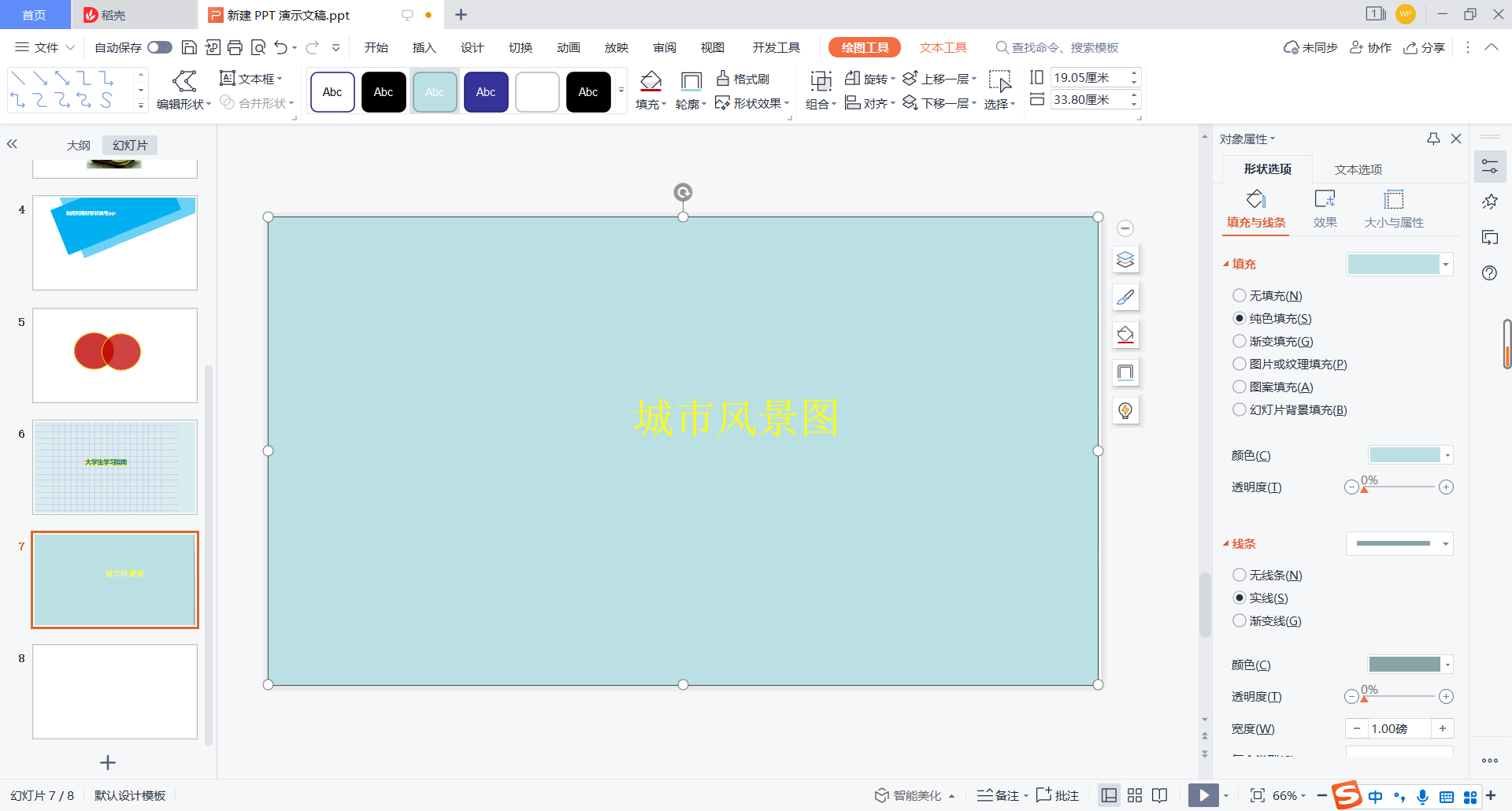This screenshot has height=811, width=1512.
Task: Open Shape Effects (形状效果) dropdown
Action: (752, 103)
